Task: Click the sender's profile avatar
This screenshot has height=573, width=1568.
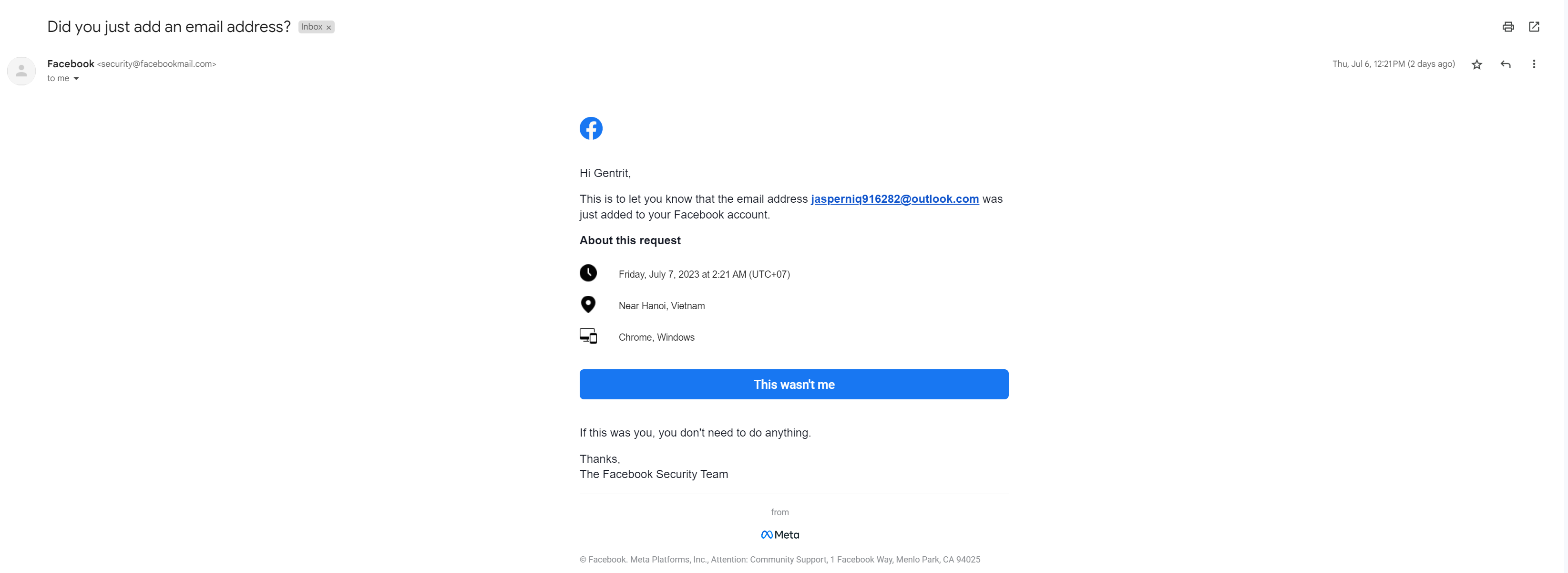Action: point(21,71)
